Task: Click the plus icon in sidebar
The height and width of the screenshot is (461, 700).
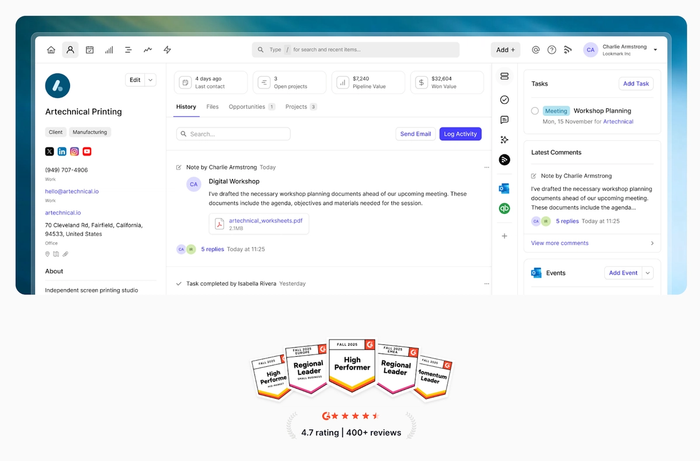Action: 504,236
